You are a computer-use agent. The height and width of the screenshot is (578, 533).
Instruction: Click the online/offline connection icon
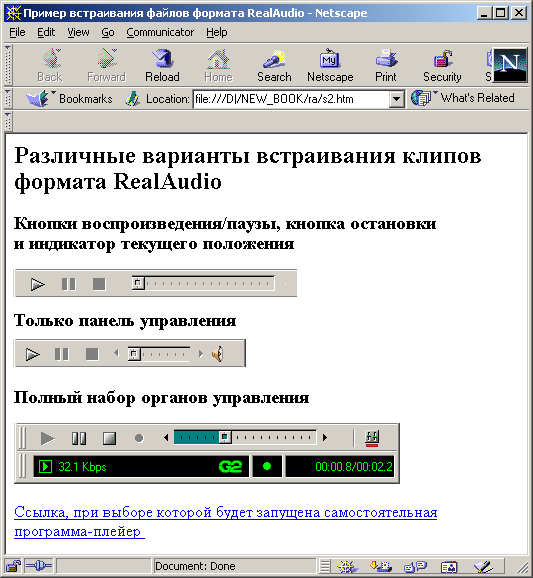39,565
